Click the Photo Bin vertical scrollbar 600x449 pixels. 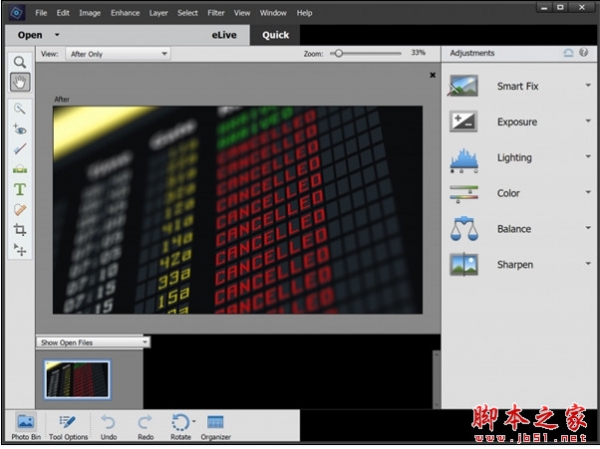pyautogui.click(x=436, y=379)
